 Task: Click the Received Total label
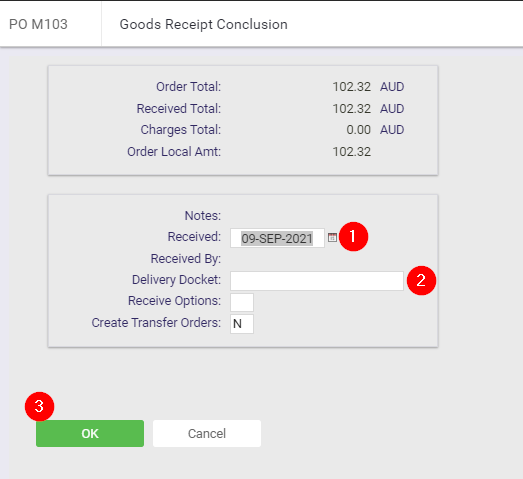[x=179, y=109]
